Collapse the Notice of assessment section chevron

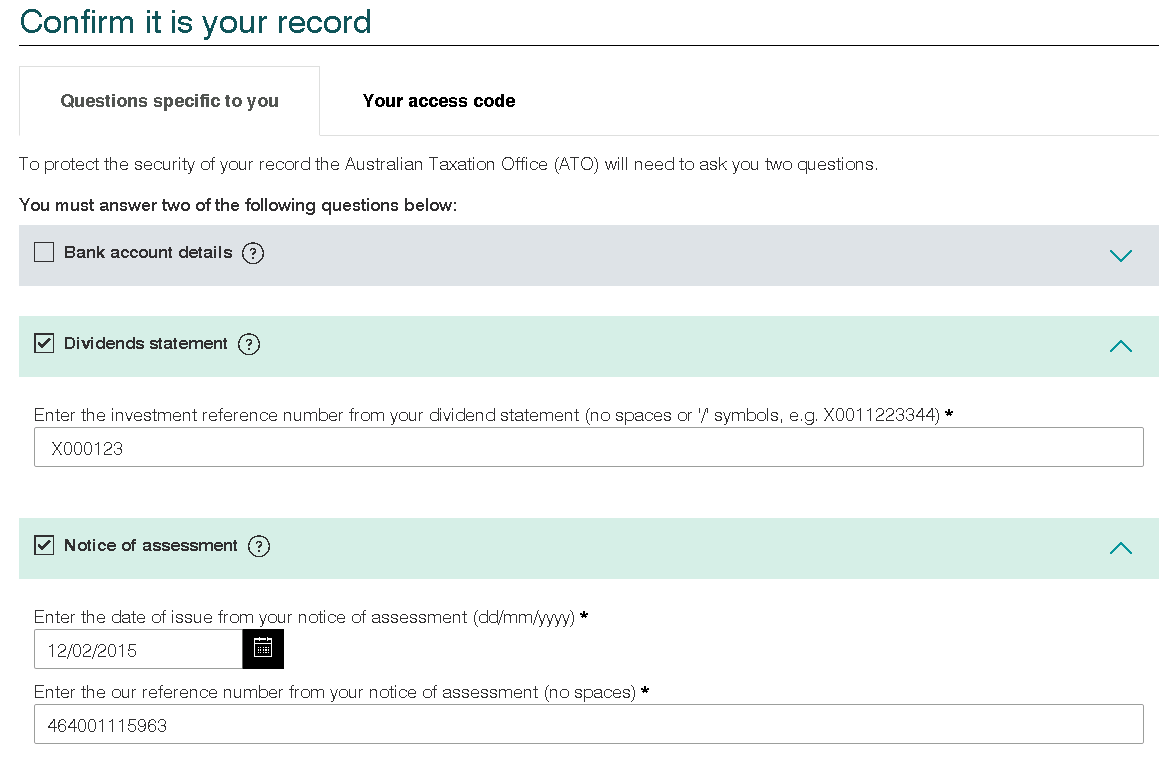(x=1120, y=548)
